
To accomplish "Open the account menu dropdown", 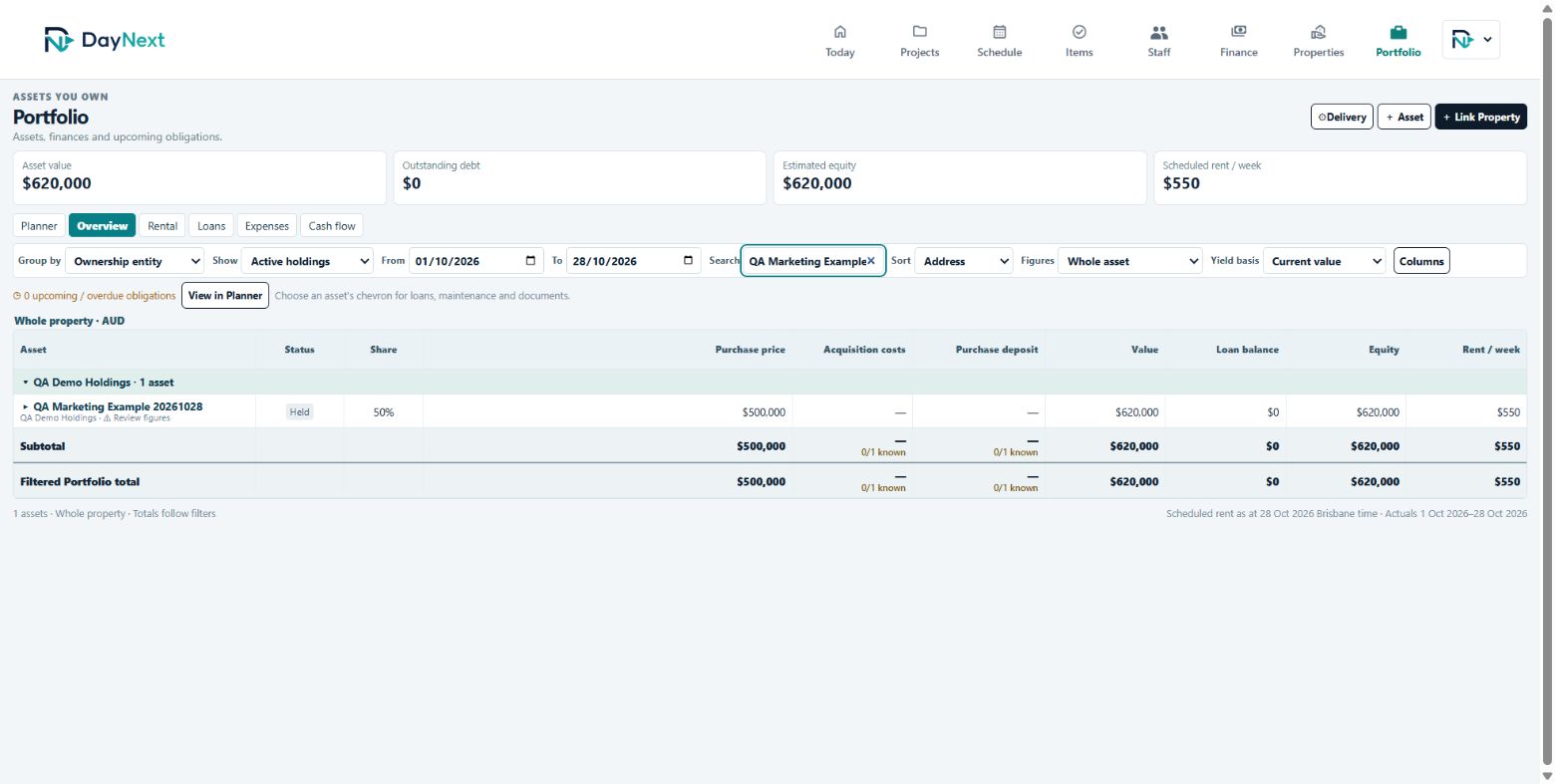I will click(x=1470, y=40).
